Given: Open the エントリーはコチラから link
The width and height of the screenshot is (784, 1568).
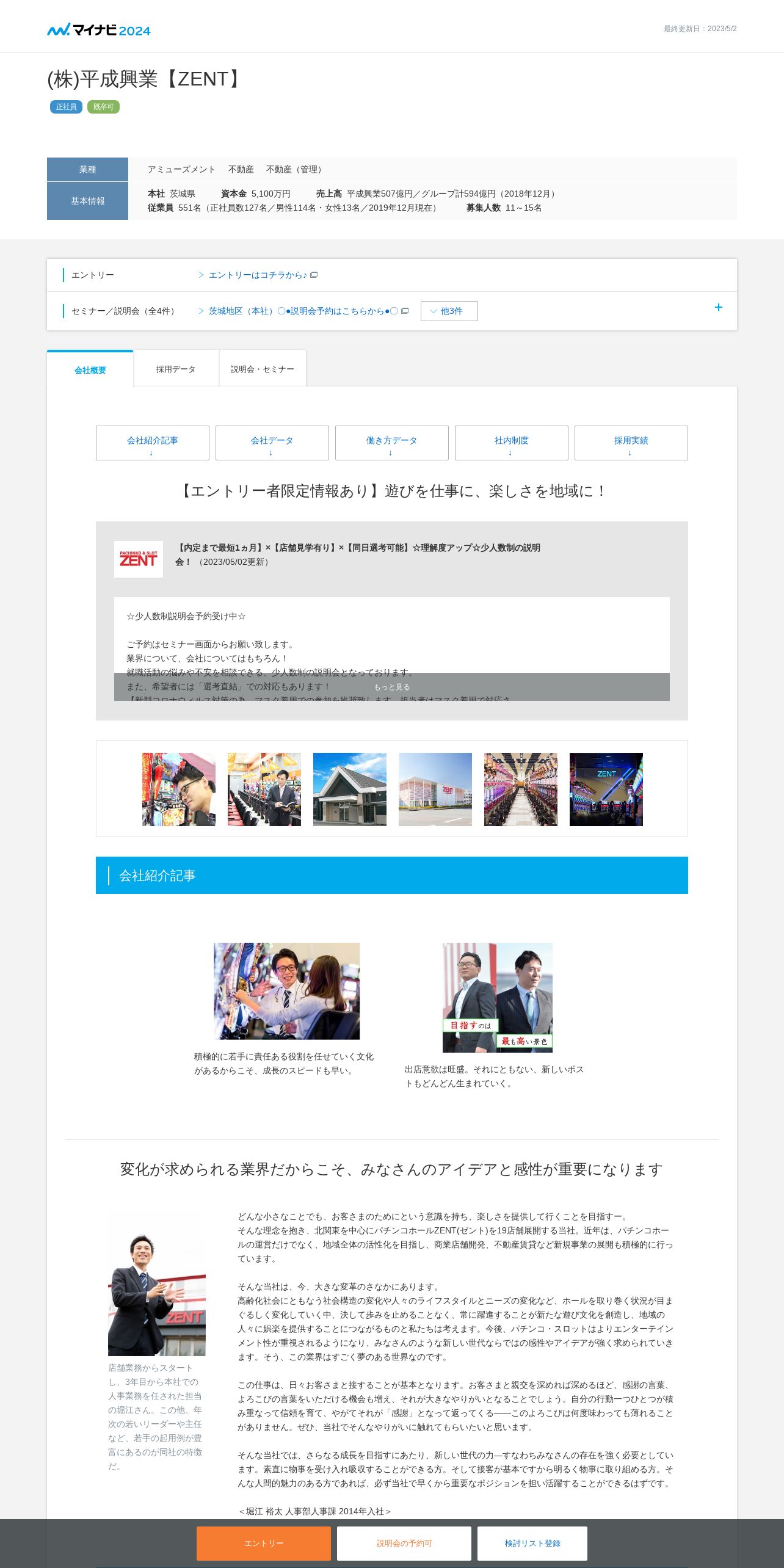Looking at the screenshot, I should click(257, 275).
